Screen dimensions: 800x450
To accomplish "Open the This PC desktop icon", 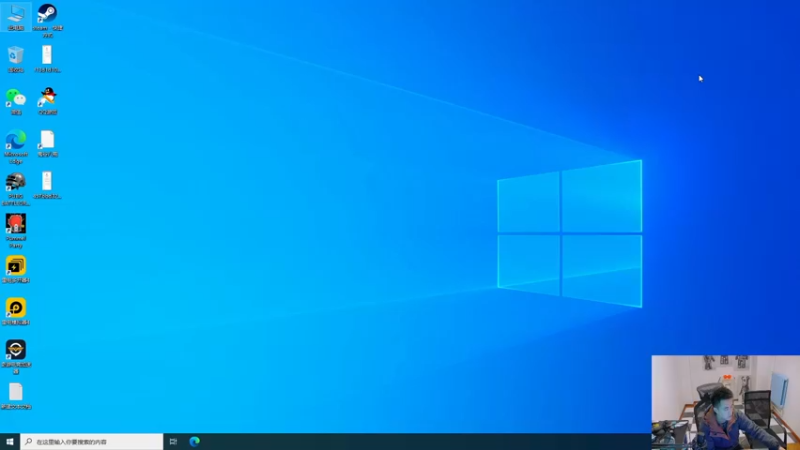I will click(16, 17).
